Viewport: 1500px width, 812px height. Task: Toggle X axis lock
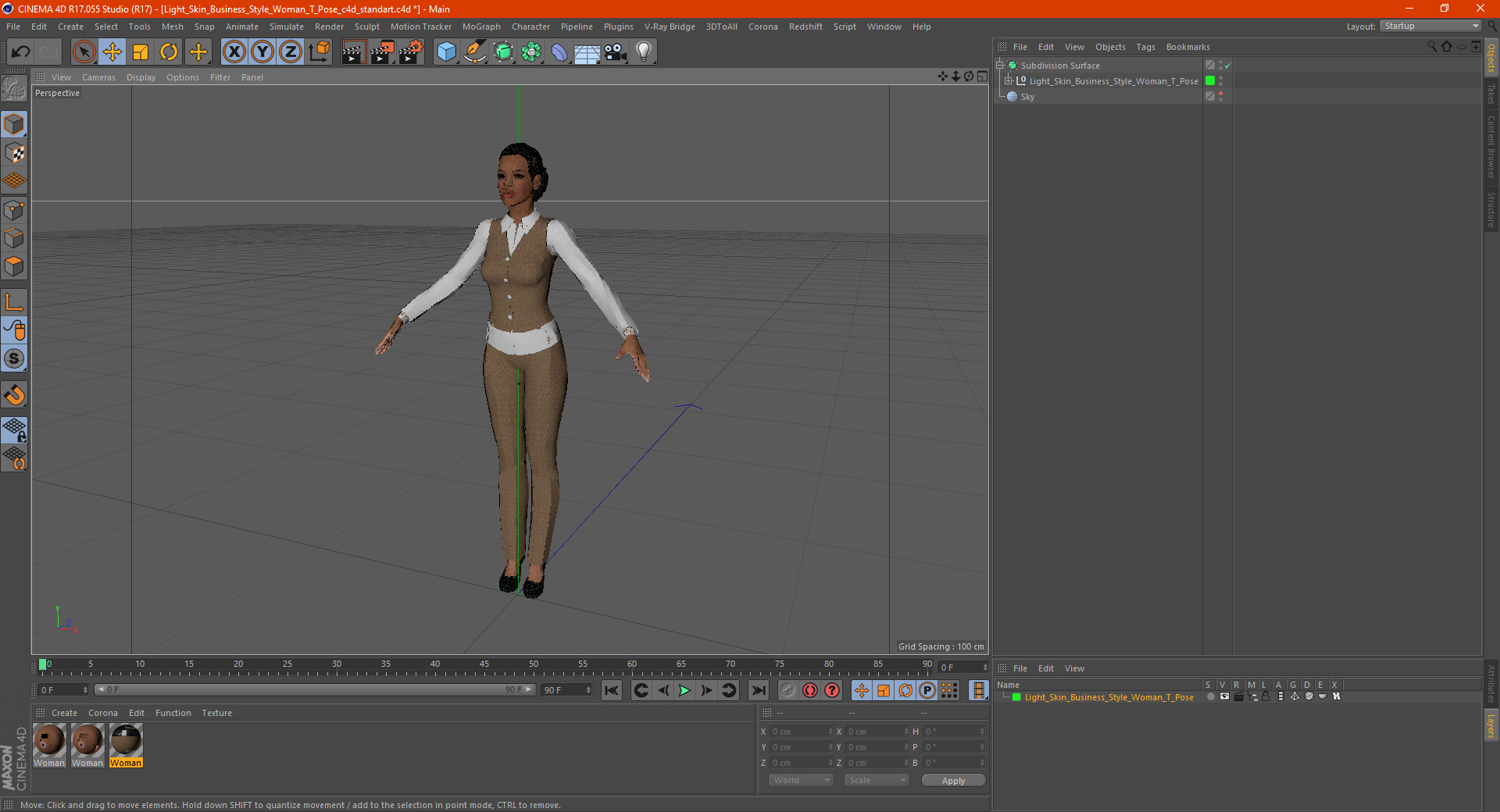[234, 52]
